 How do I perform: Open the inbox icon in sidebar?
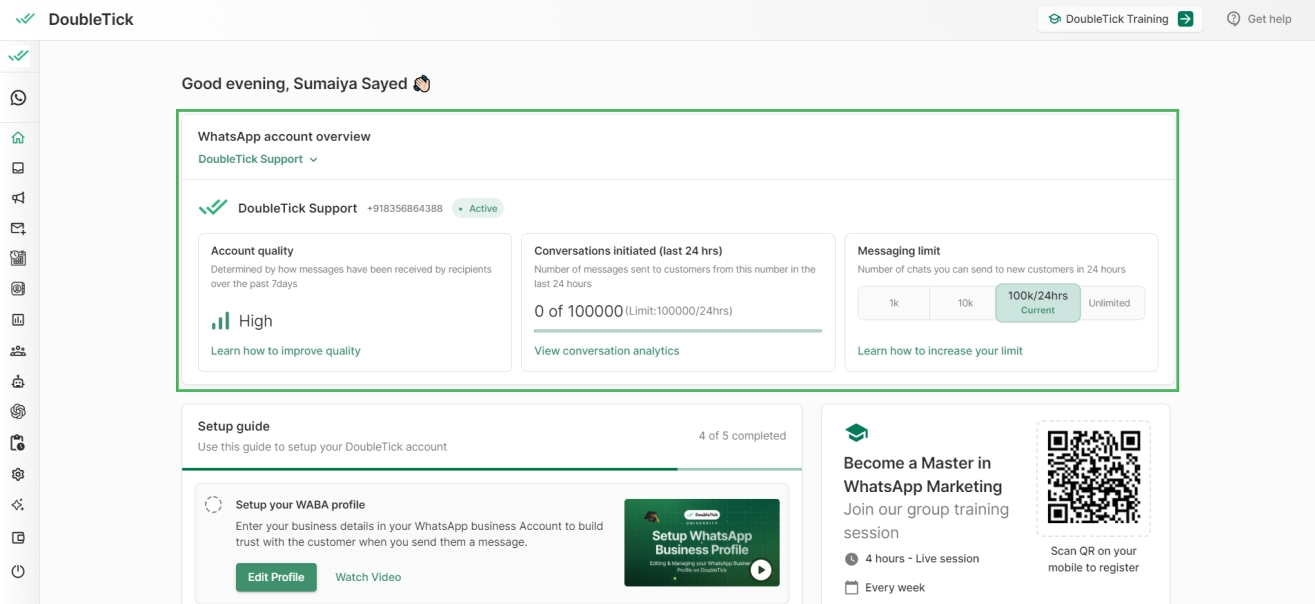tap(18, 168)
